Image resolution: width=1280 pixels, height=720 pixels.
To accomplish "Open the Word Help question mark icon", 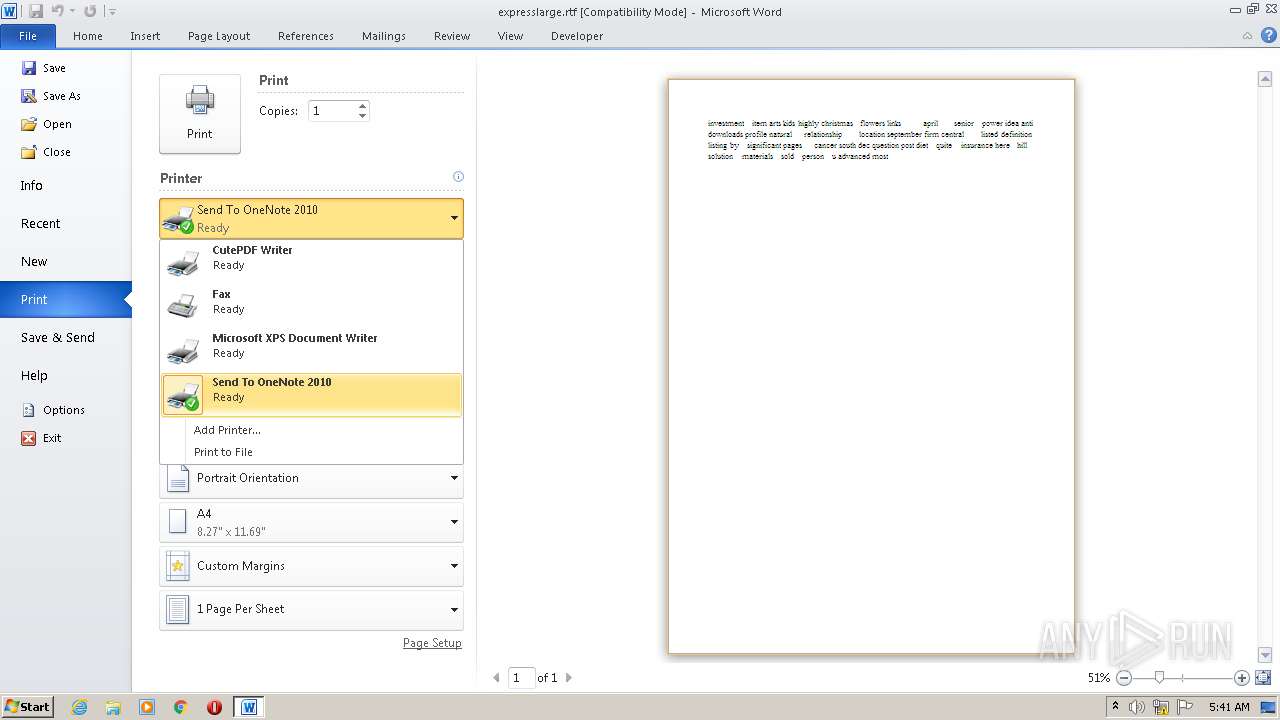I will [1268, 35].
